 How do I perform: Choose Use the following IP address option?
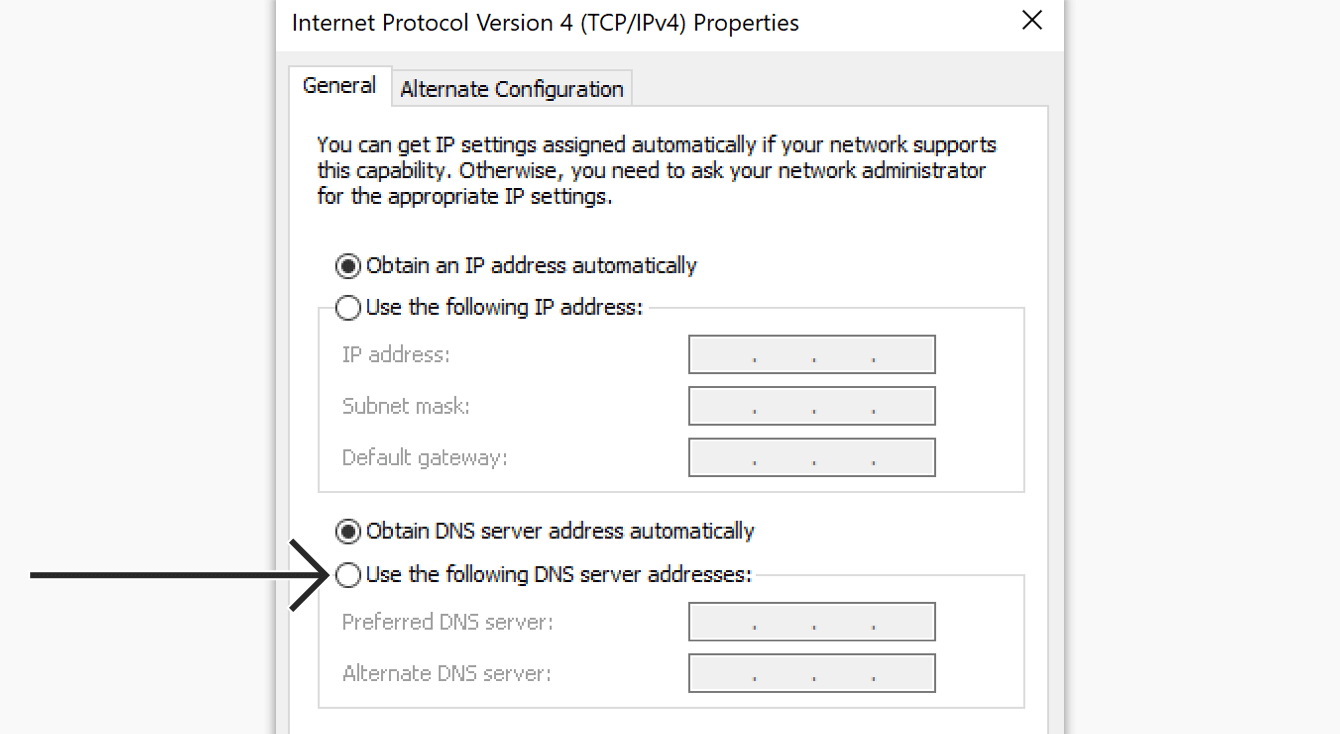click(x=348, y=308)
